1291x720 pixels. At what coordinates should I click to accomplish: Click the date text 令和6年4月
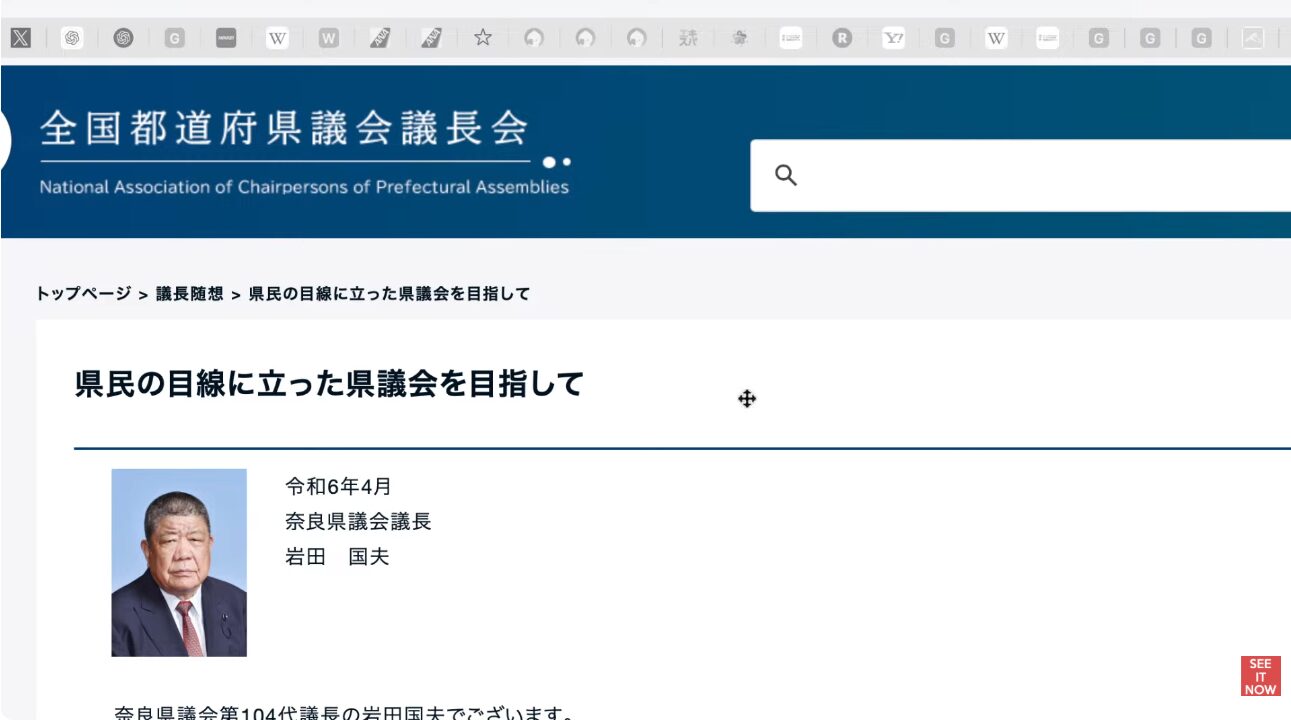coord(338,487)
